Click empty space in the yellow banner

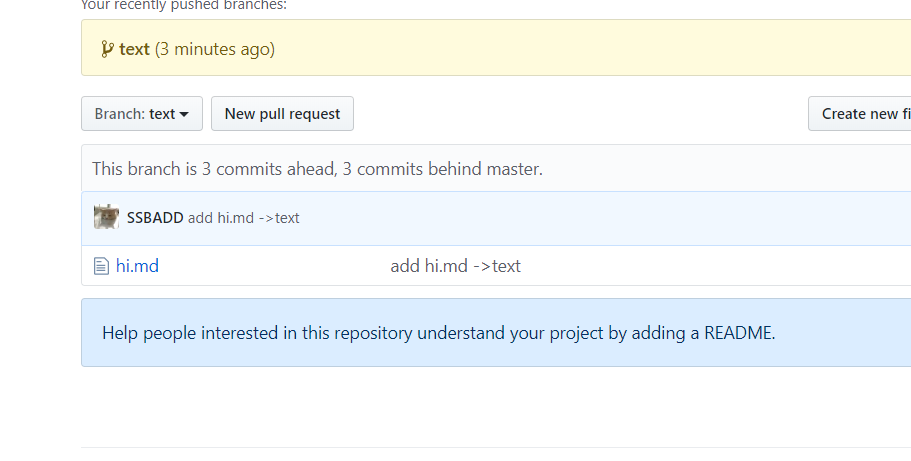(600, 48)
